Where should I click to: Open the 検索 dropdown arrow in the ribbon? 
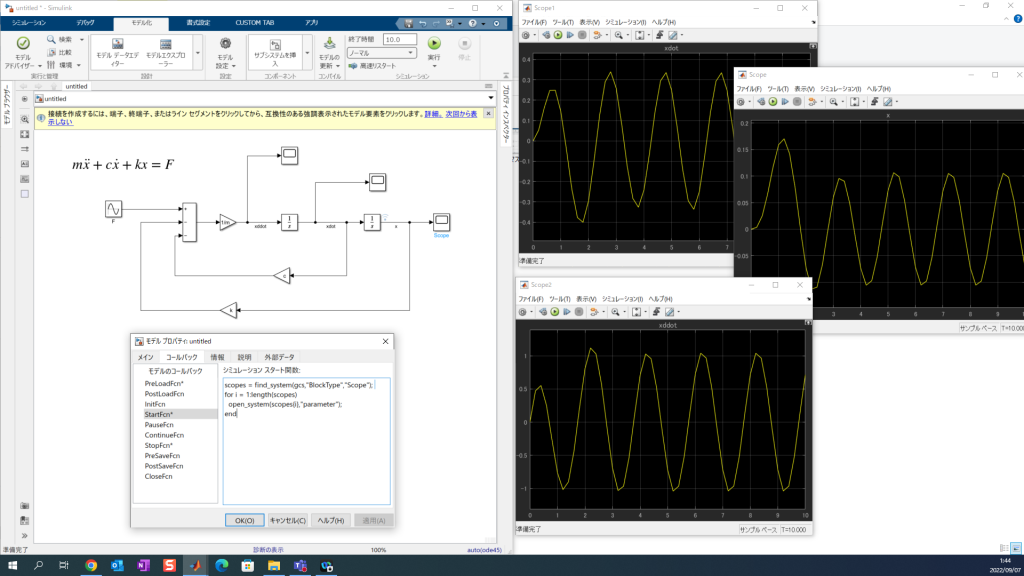(81, 40)
